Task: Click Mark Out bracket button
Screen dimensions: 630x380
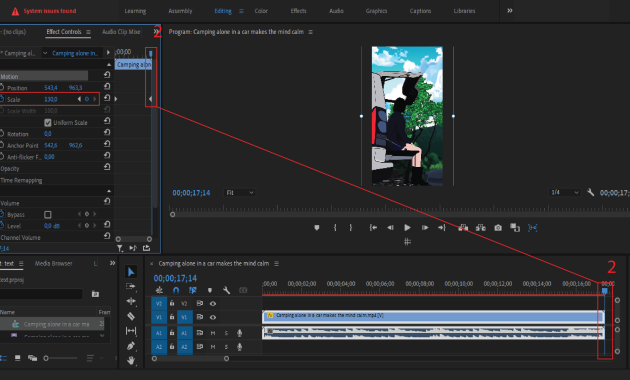Action: [x=351, y=228]
